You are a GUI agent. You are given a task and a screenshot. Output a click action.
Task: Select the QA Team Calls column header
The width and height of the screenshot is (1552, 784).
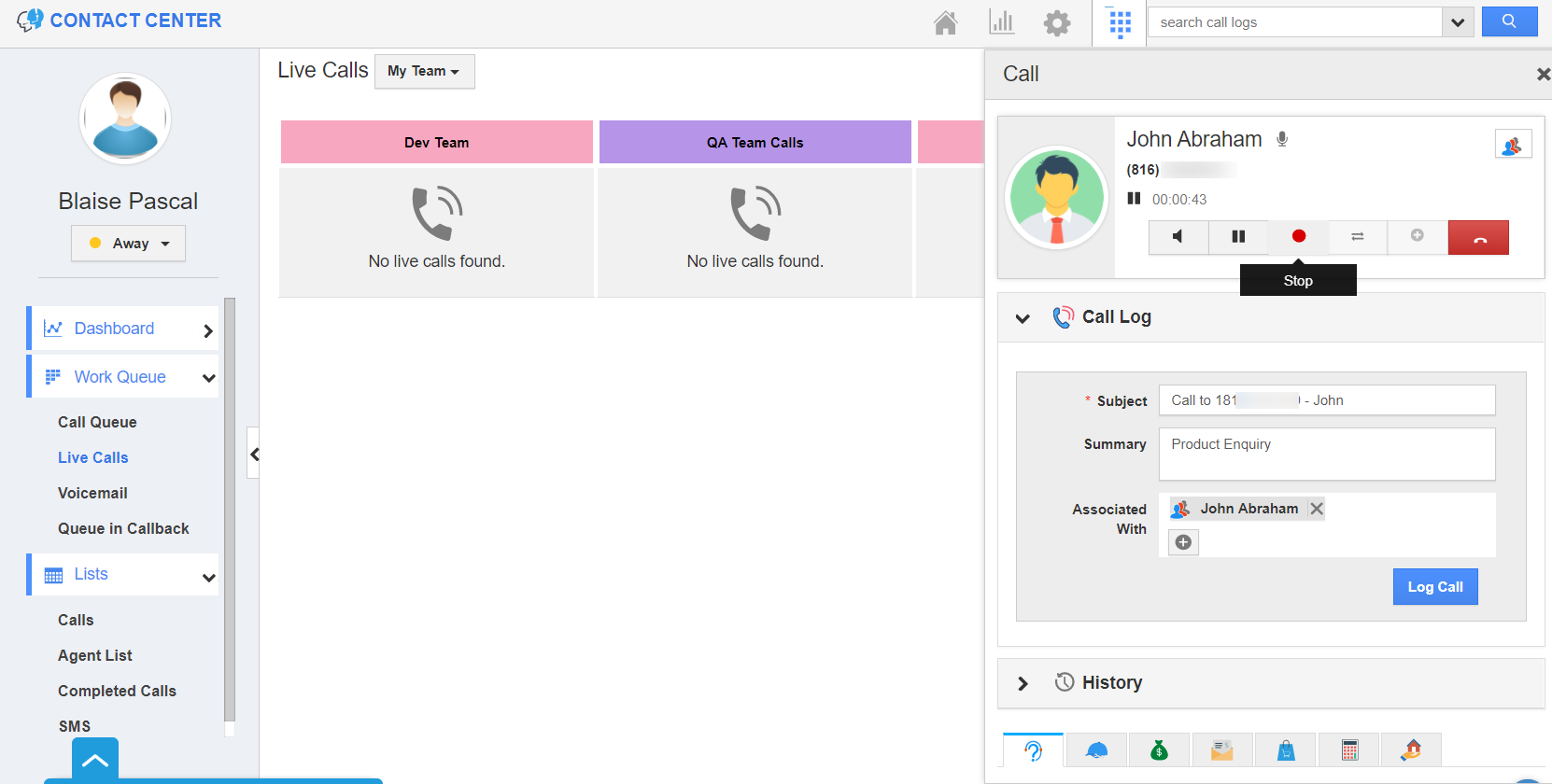(755, 142)
